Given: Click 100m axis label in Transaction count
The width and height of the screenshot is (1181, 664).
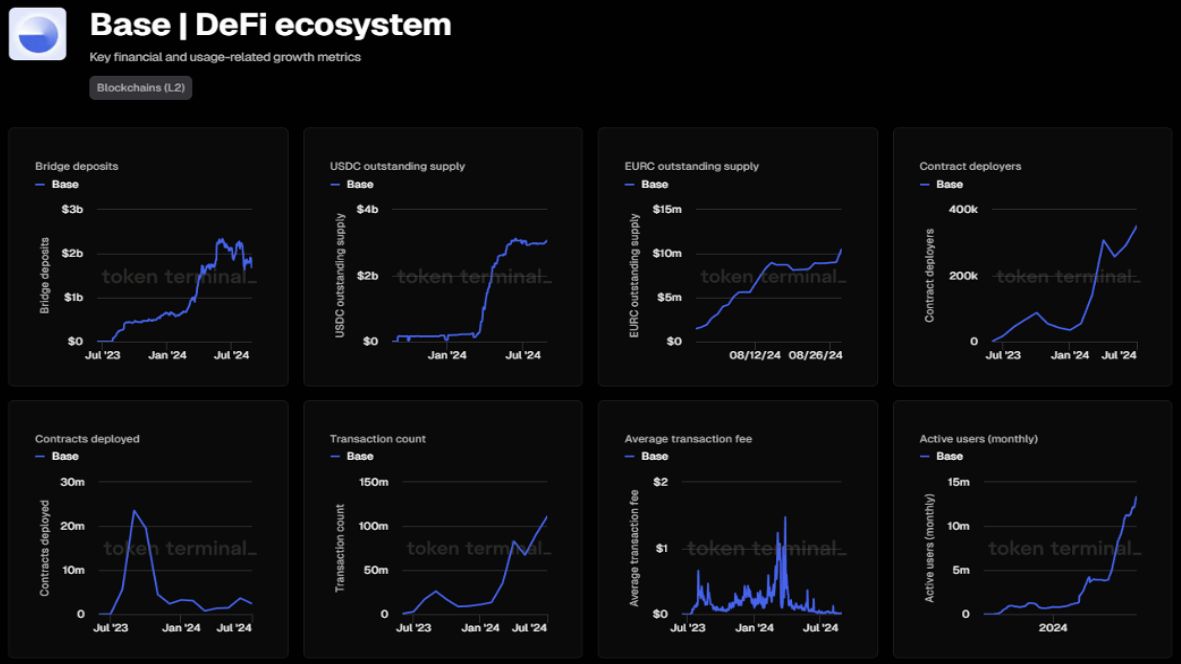Looking at the screenshot, I should coord(374,526).
